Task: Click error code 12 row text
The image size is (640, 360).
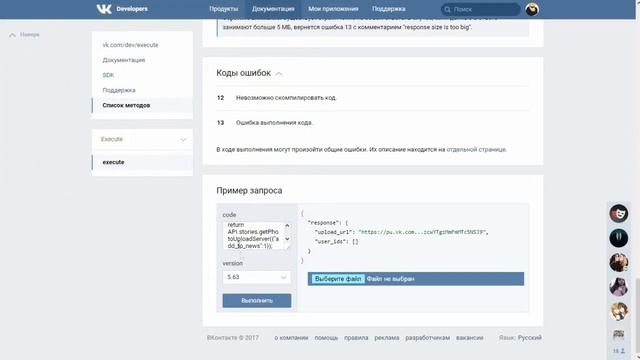Action: pos(286,98)
